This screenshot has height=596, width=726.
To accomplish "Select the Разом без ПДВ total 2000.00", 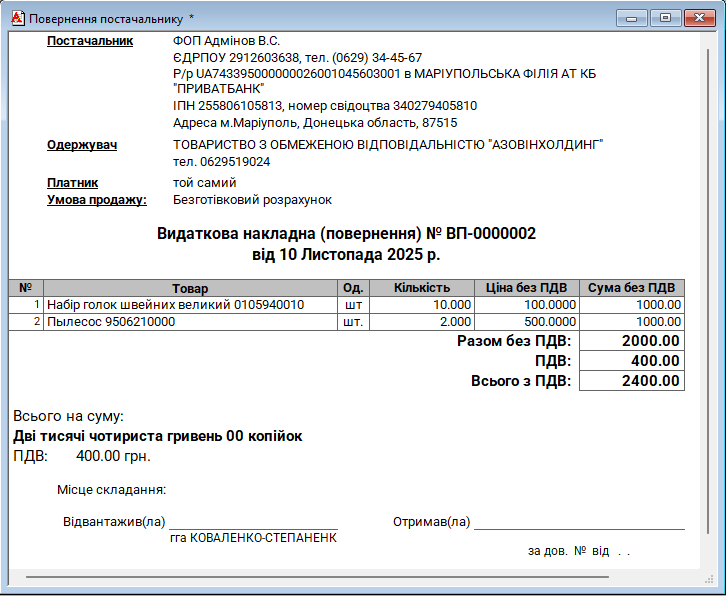I will (x=632, y=341).
